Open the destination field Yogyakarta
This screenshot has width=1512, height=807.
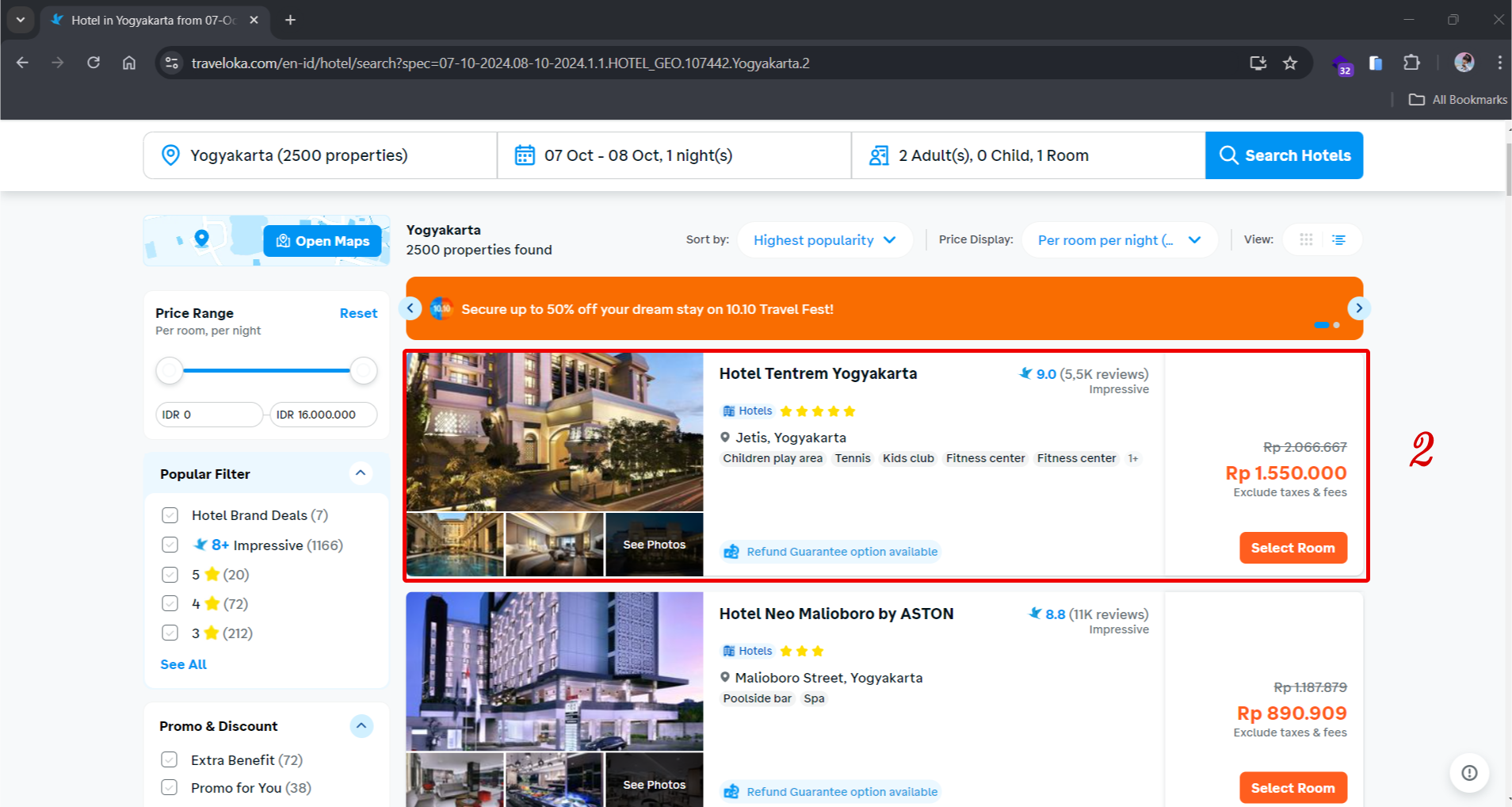pos(320,155)
